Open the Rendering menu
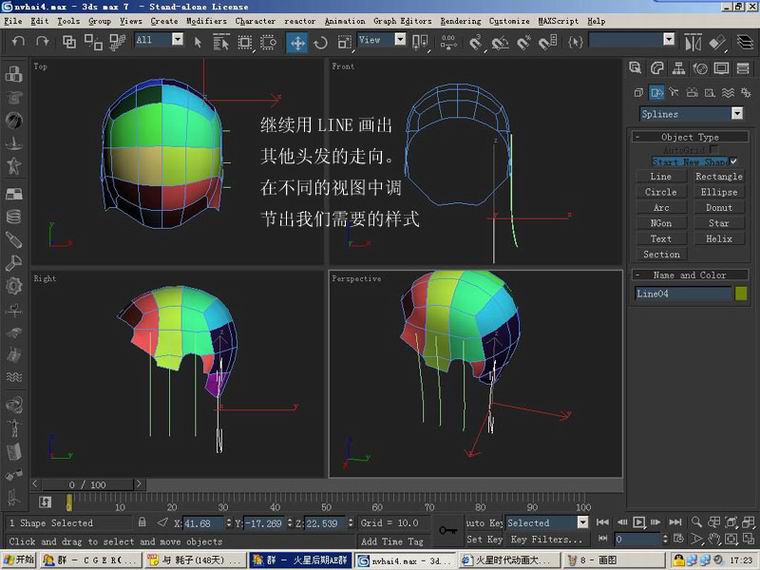The image size is (760, 570). click(x=460, y=21)
